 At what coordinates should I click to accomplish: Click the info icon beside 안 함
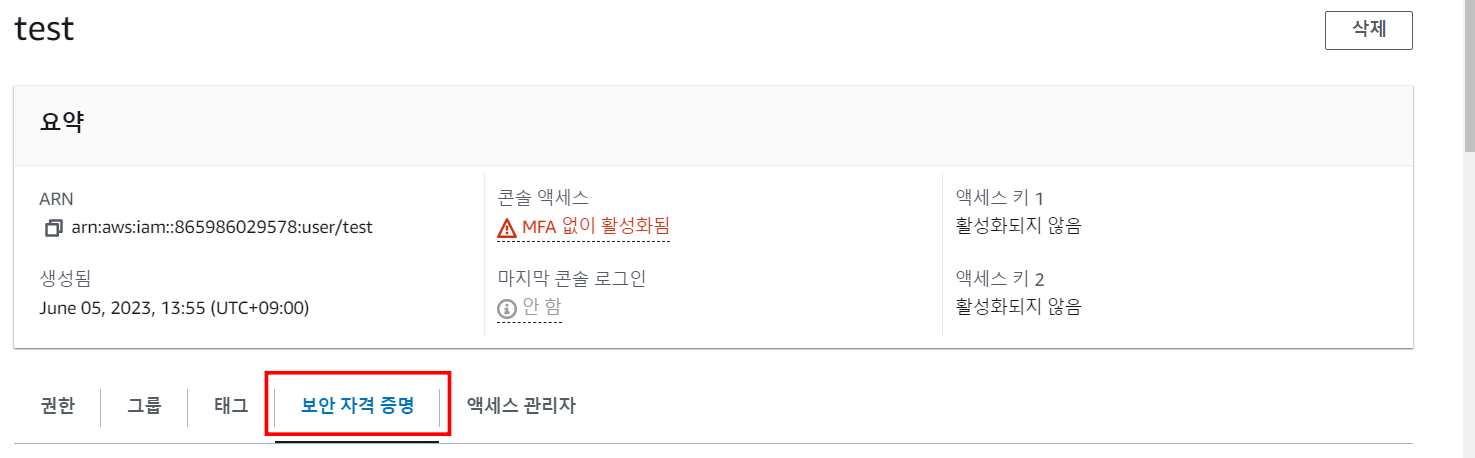tap(507, 309)
